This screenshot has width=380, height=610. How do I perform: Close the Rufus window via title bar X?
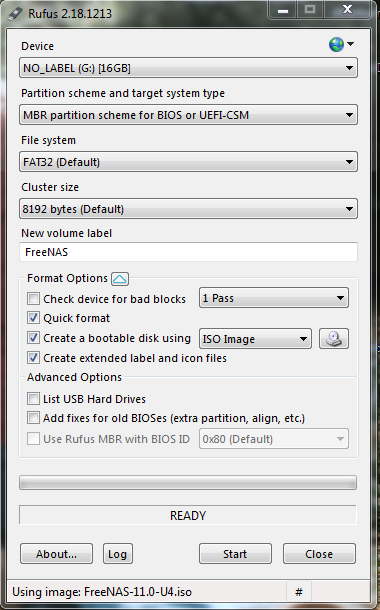pyautogui.click(x=347, y=10)
